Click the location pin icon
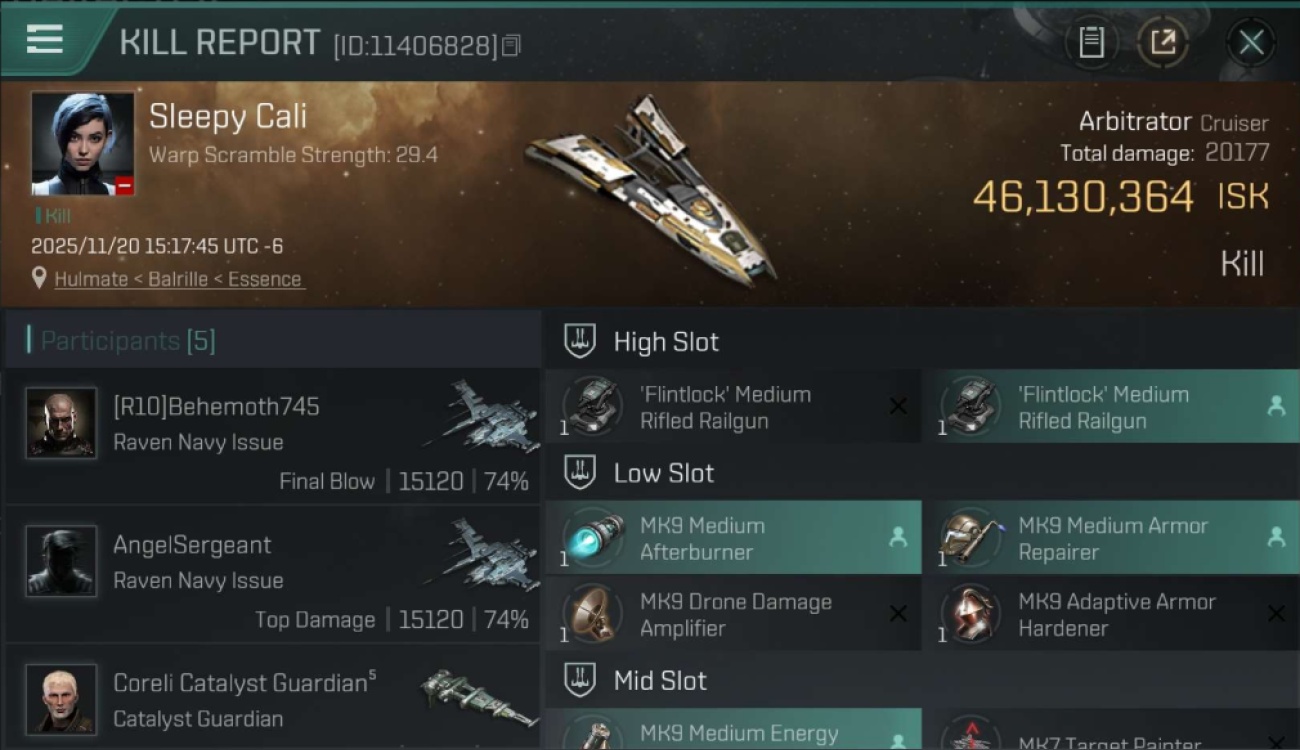 tap(39, 279)
